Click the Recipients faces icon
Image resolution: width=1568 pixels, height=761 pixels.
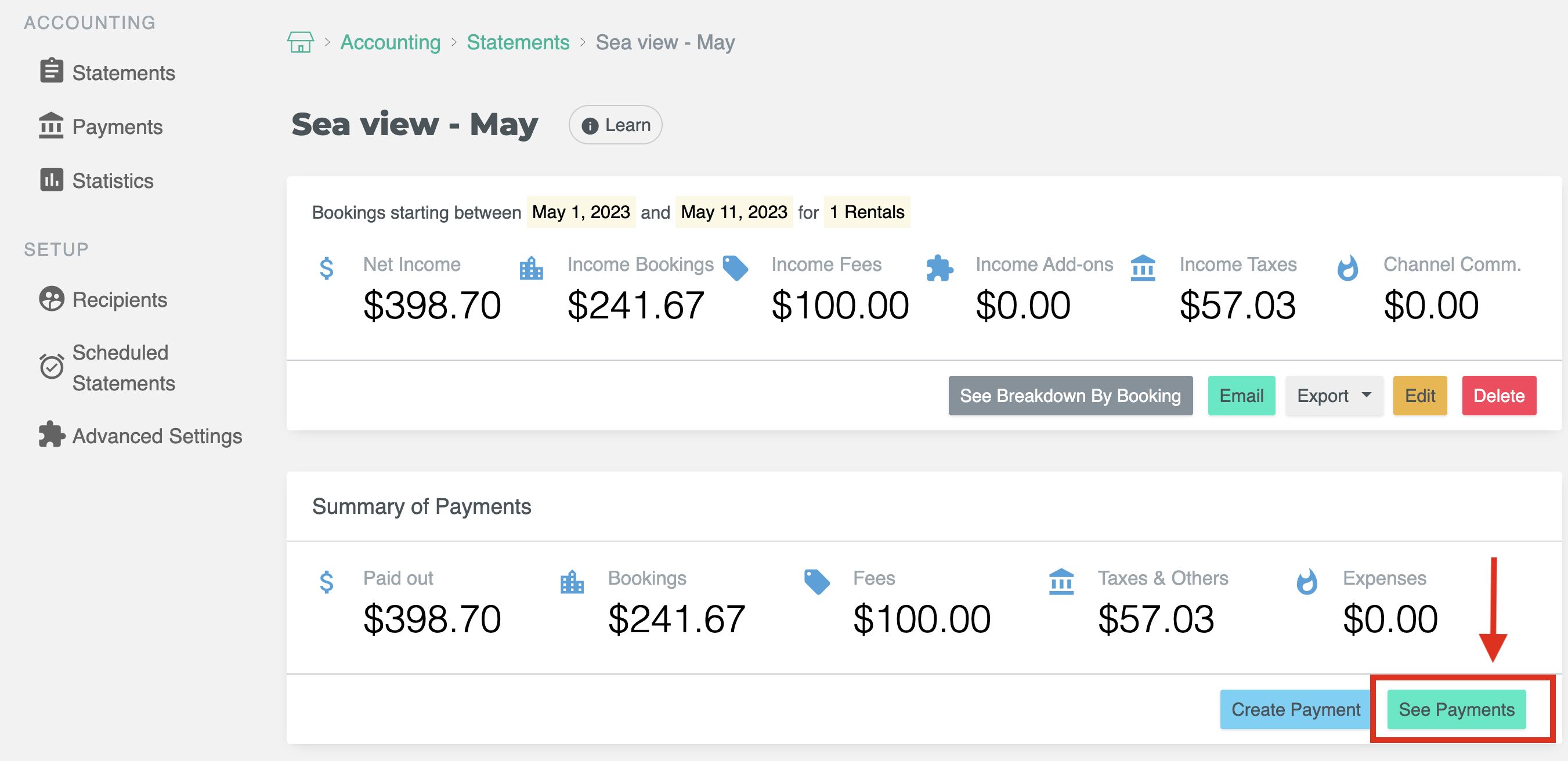click(51, 299)
